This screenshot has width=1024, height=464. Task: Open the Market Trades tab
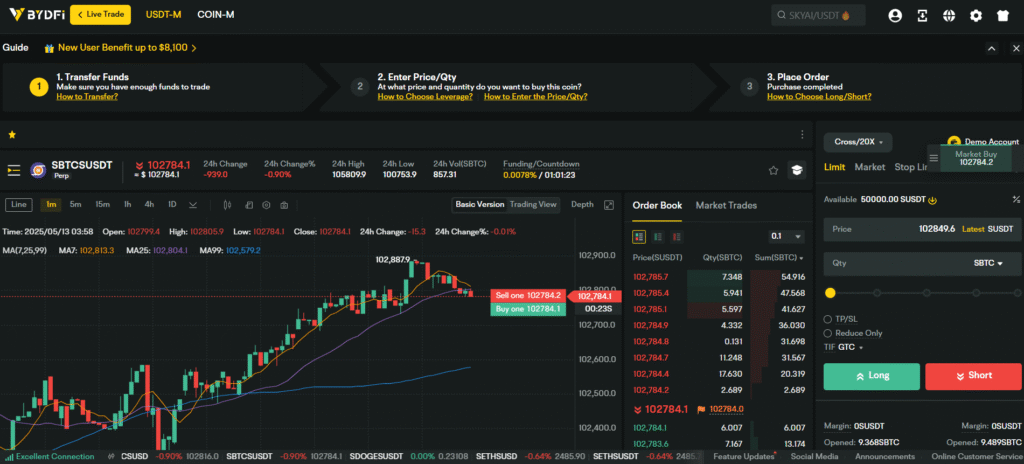click(726, 205)
